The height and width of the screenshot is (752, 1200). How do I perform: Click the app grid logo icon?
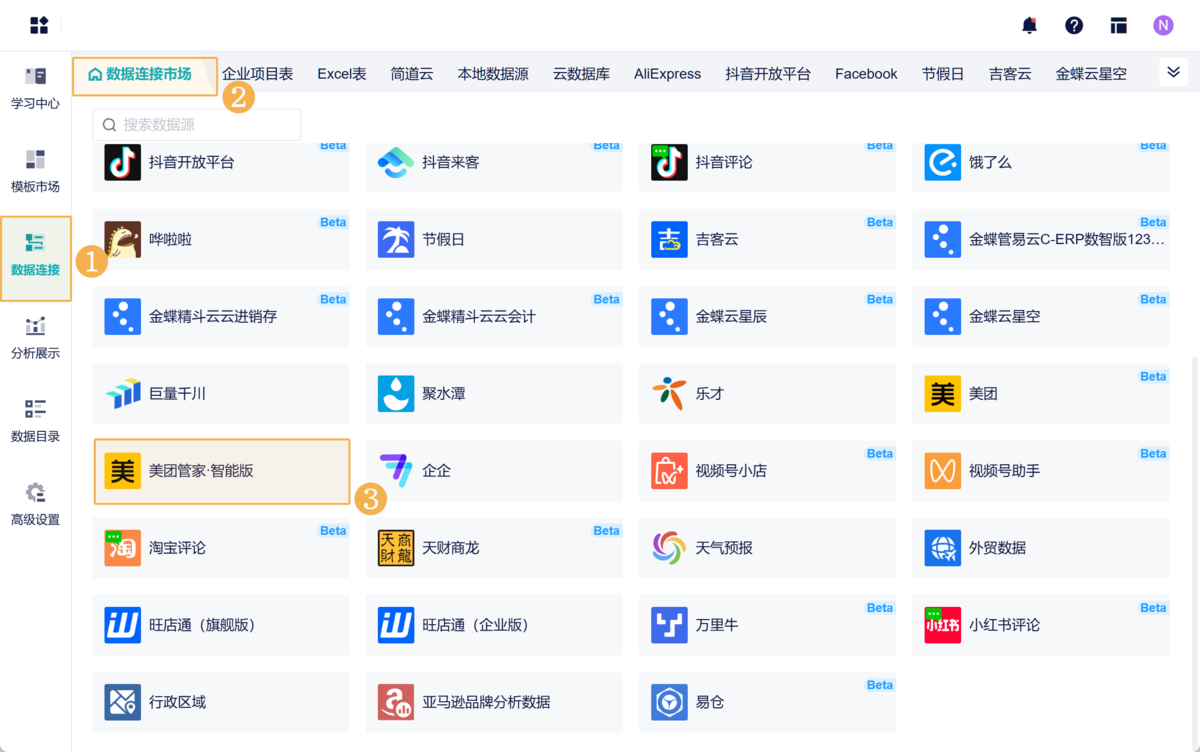[39, 25]
